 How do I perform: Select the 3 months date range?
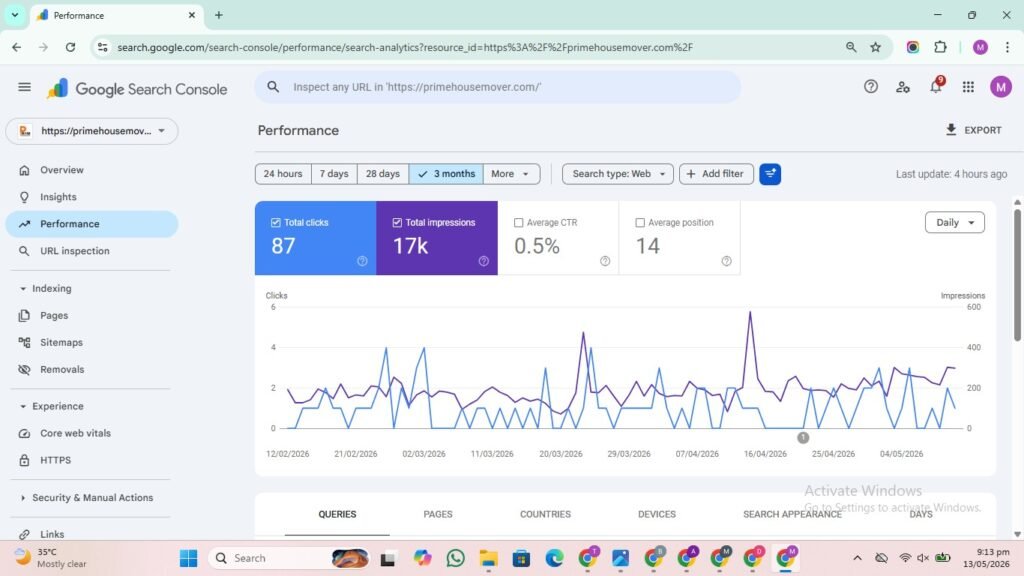pos(446,174)
